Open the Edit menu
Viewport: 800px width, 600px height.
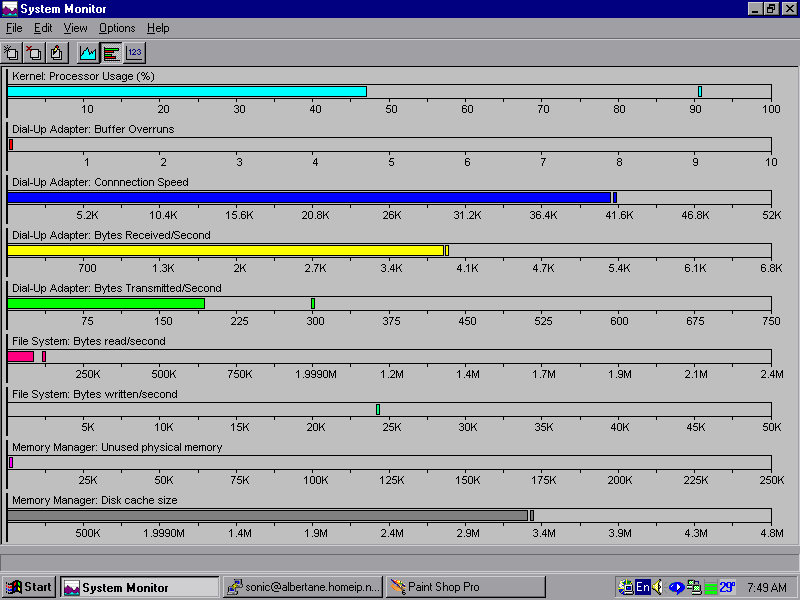(x=43, y=28)
